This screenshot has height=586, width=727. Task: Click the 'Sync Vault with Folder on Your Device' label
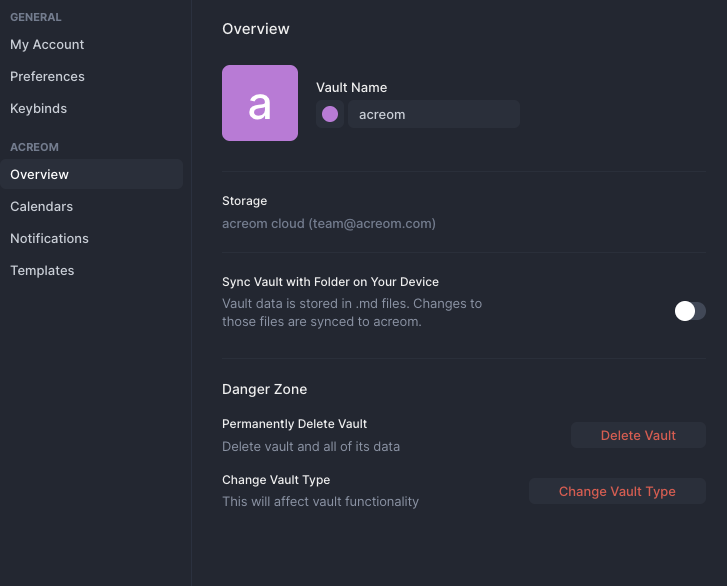coord(330,282)
